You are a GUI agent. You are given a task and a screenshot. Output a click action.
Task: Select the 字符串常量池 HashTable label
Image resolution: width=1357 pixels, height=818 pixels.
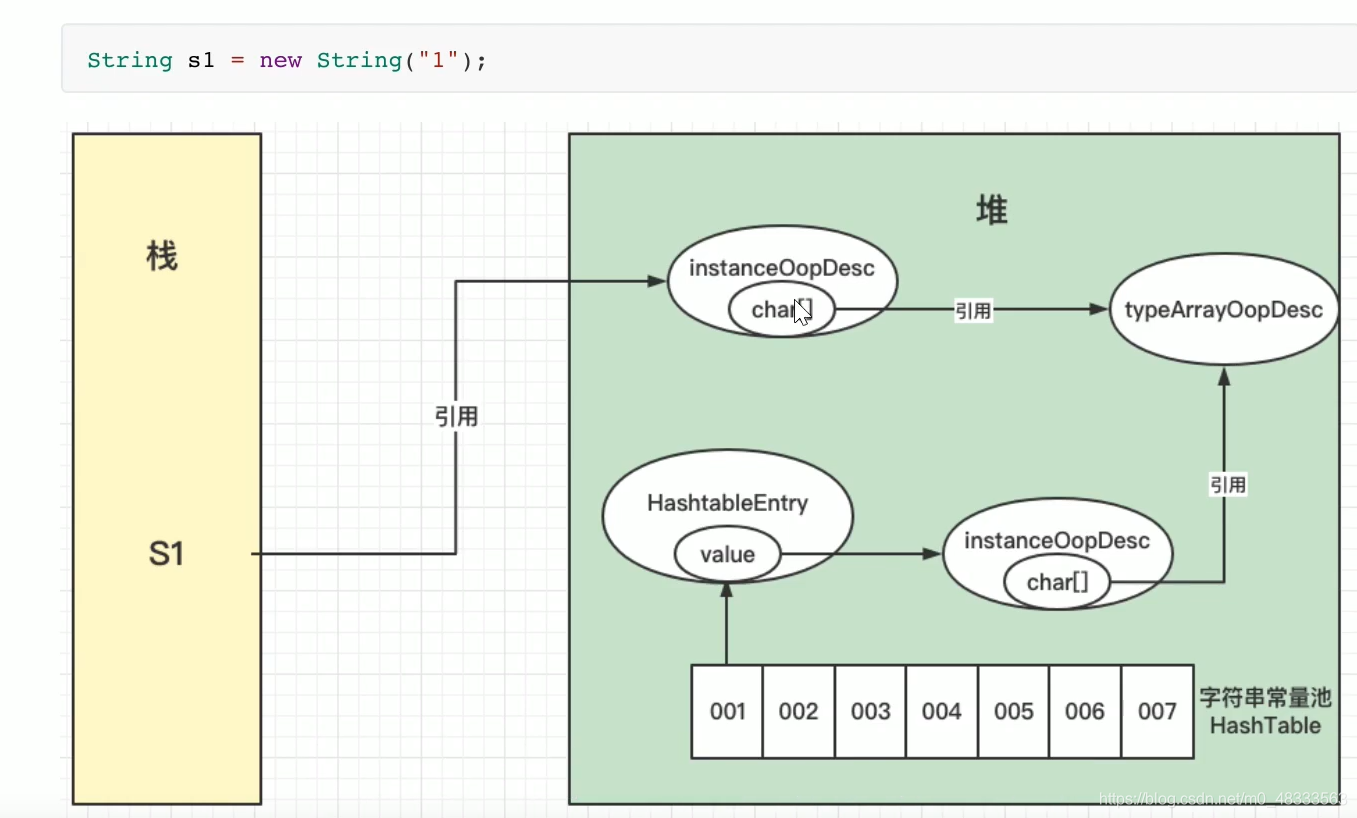coord(1265,711)
